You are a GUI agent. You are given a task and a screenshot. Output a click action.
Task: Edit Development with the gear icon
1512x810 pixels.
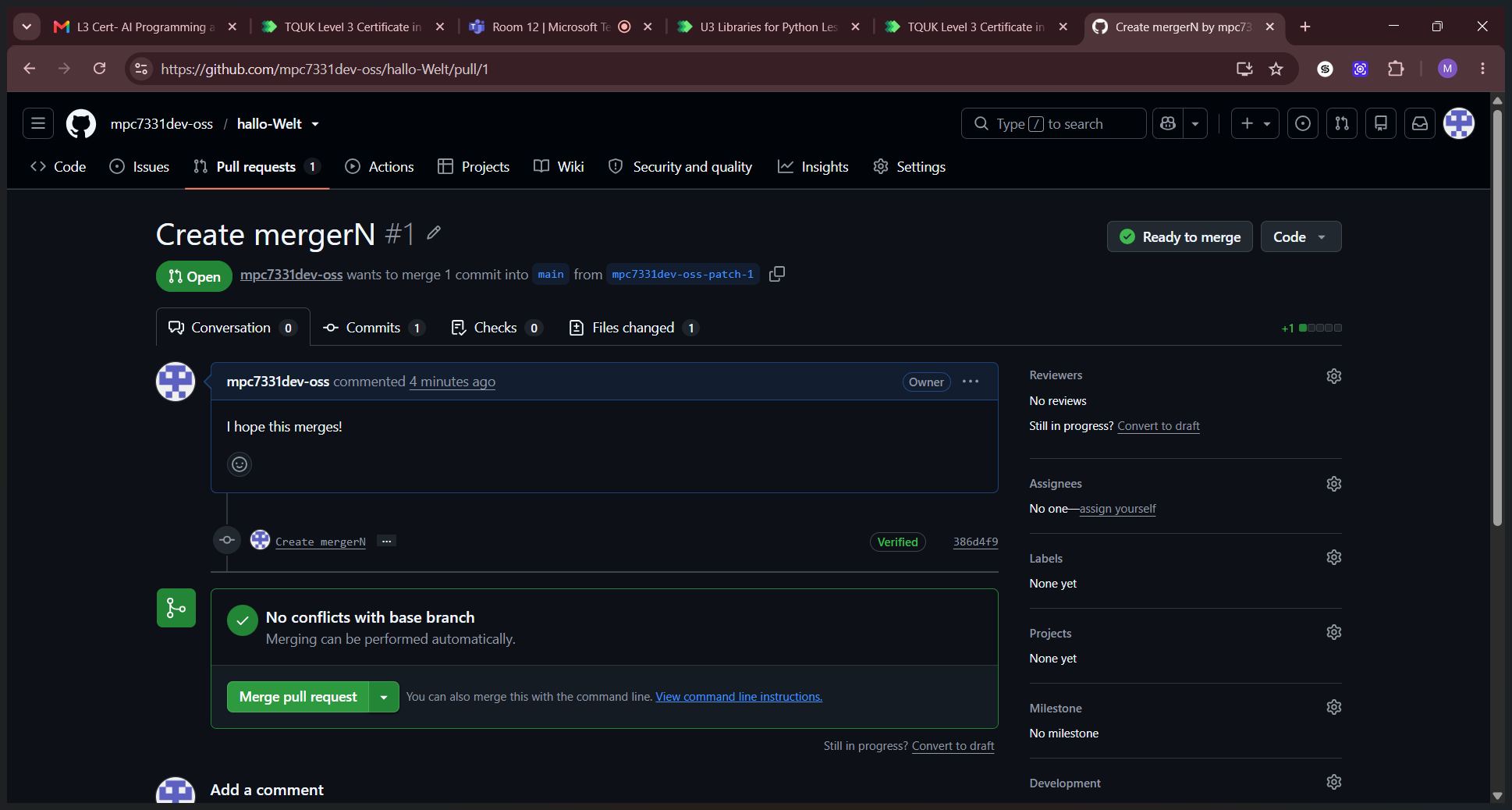[1334, 782]
